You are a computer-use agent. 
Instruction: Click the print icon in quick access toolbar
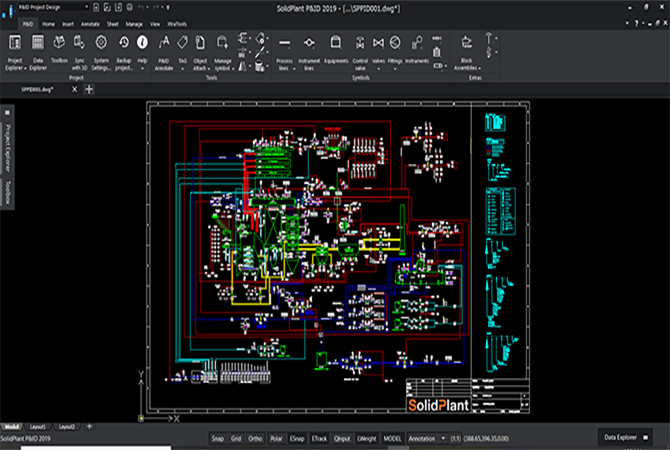(x=129, y=7)
